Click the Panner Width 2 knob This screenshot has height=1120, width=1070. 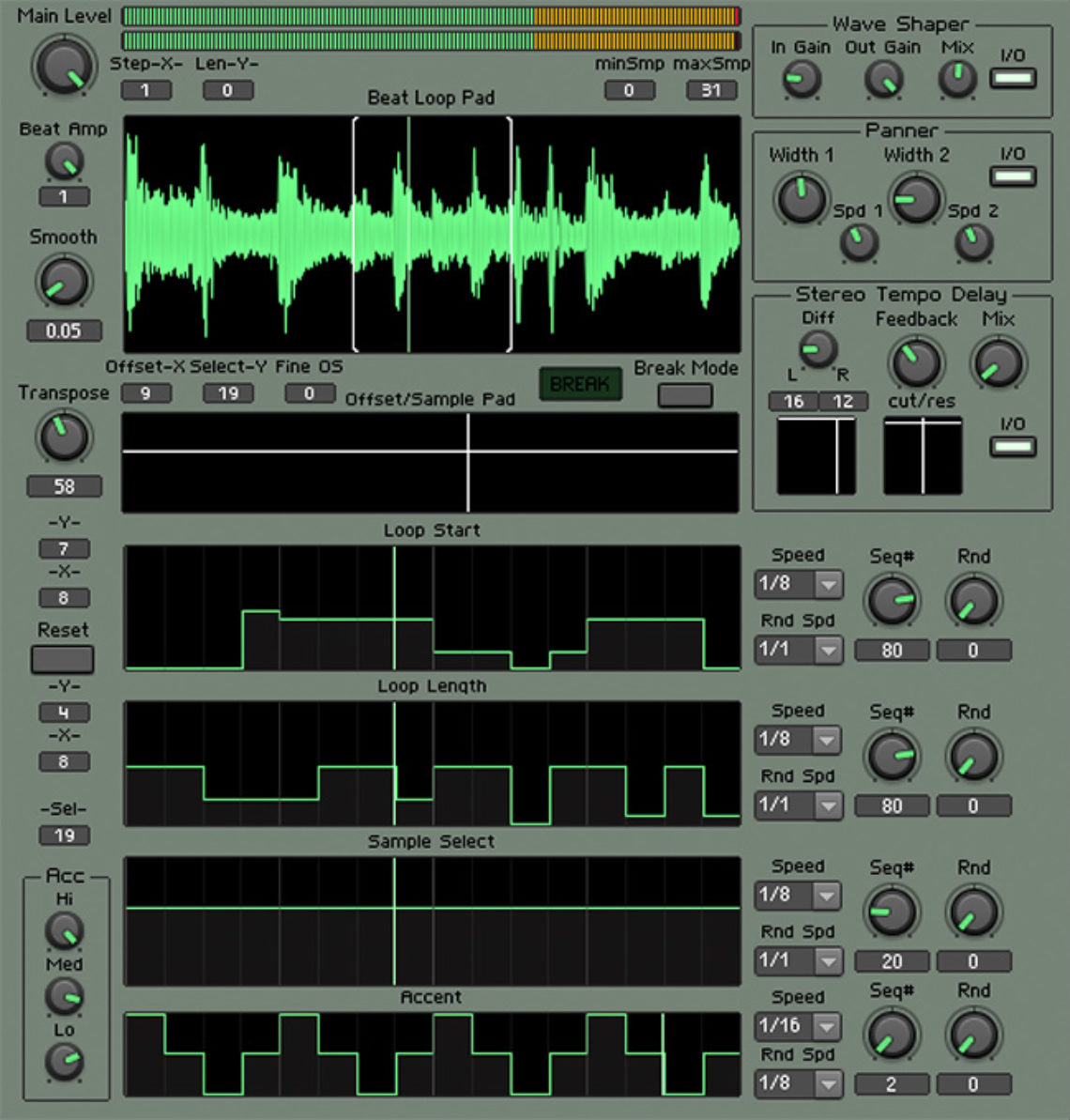(x=916, y=199)
